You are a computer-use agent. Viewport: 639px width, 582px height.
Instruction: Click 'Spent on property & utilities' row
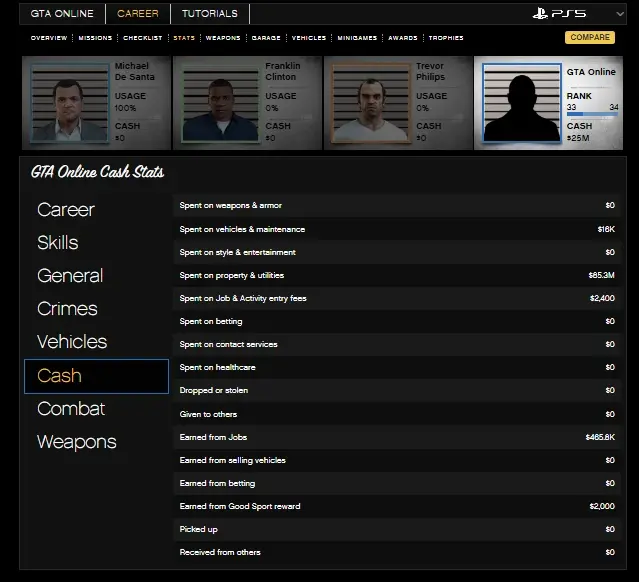pos(397,276)
